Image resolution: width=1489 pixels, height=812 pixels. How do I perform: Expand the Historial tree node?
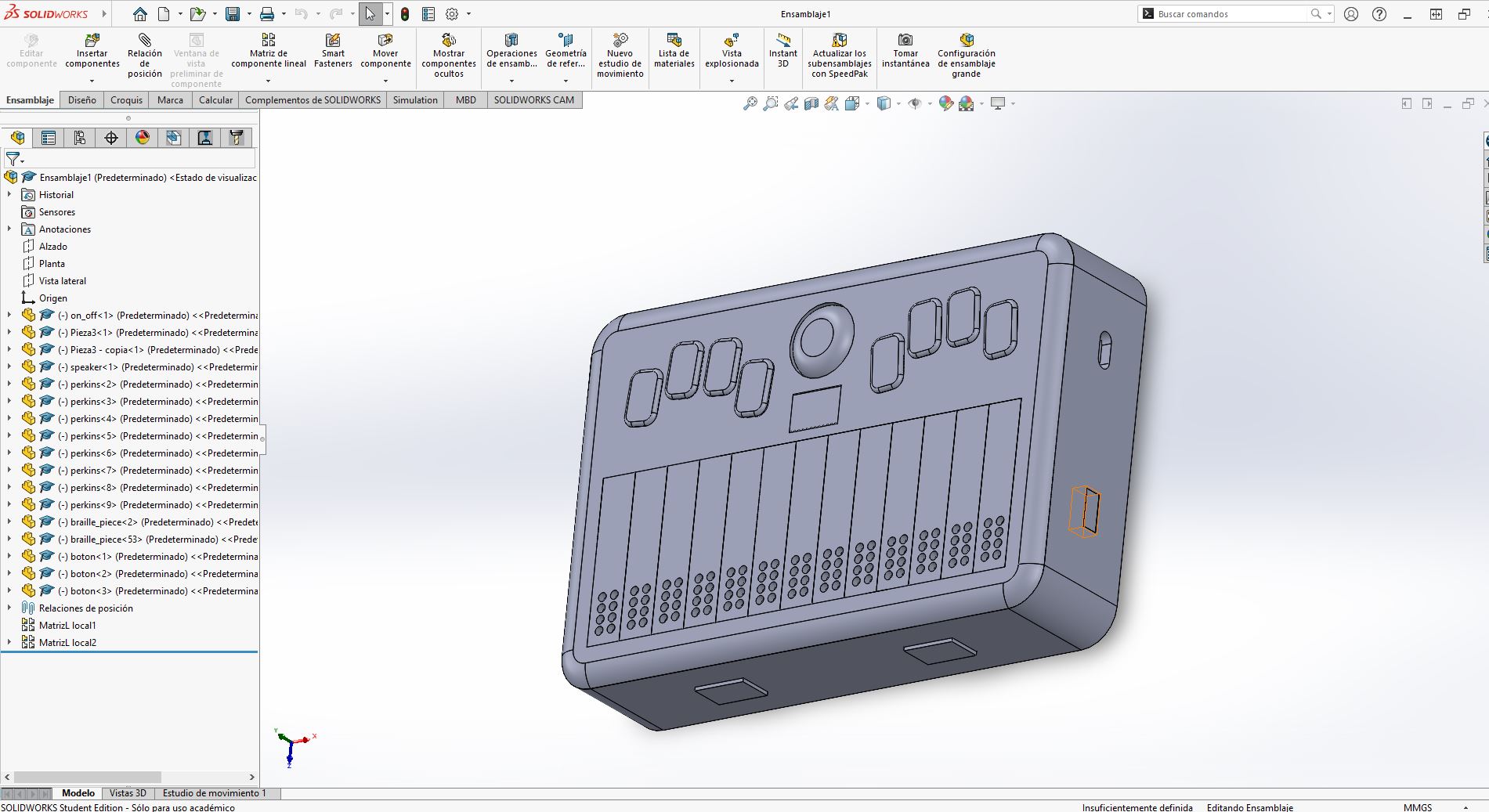[x=9, y=194]
